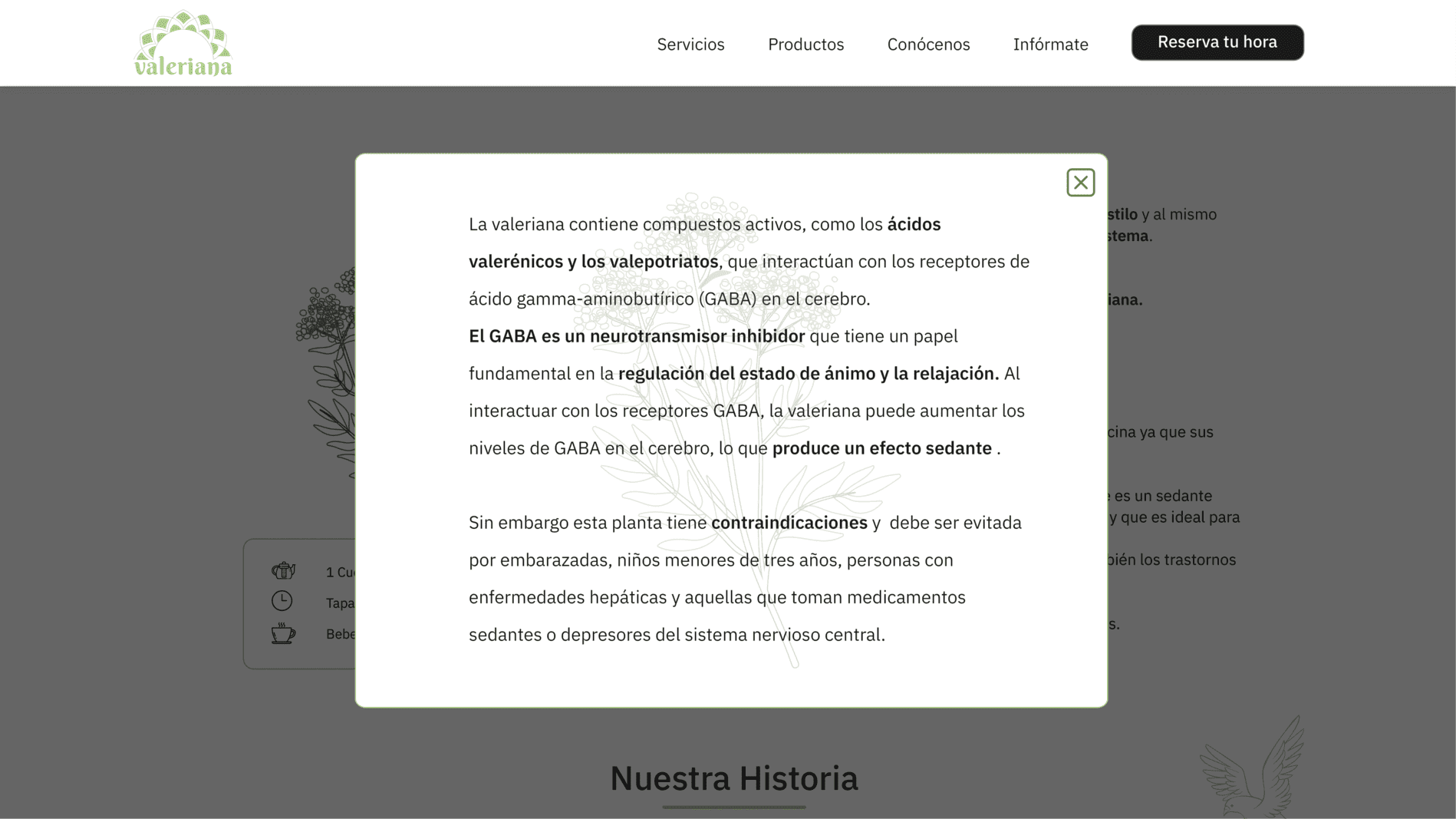The image size is (1456, 819).
Task: Open the Servicios menu
Action: [x=690, y=45]
